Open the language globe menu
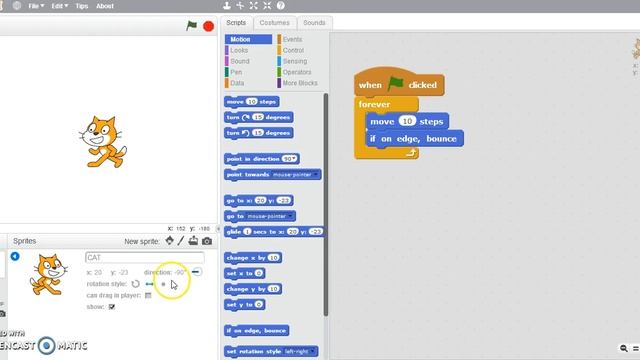The height and width of the screenshot is (360, 640). pos(17,6)
